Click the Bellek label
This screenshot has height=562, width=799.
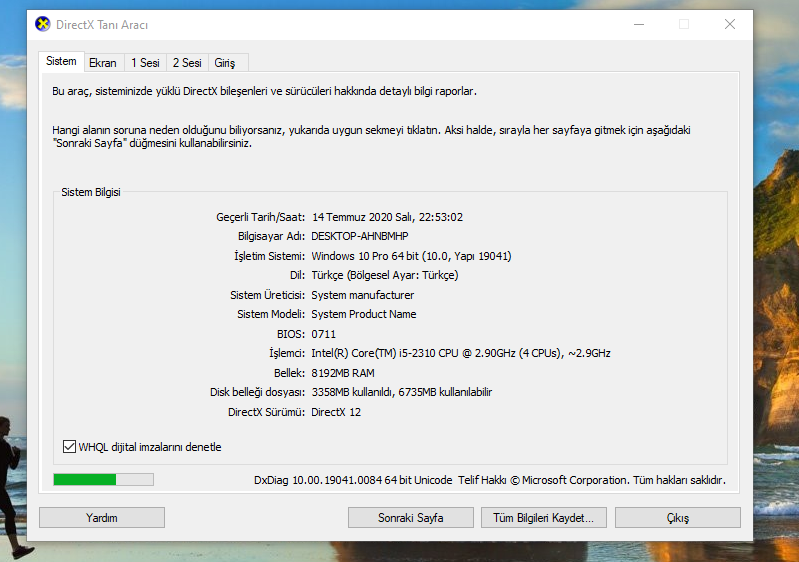[x=289, y=373]
